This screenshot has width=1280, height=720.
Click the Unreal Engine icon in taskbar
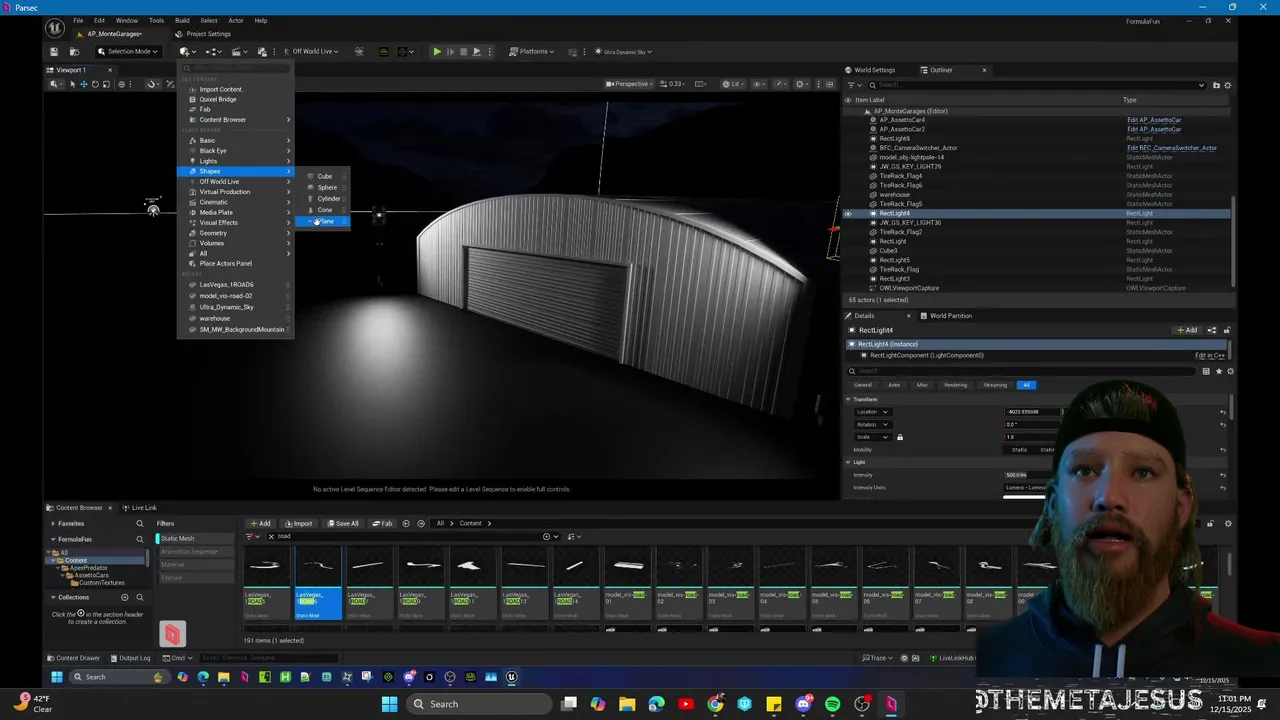pos(511,677)
